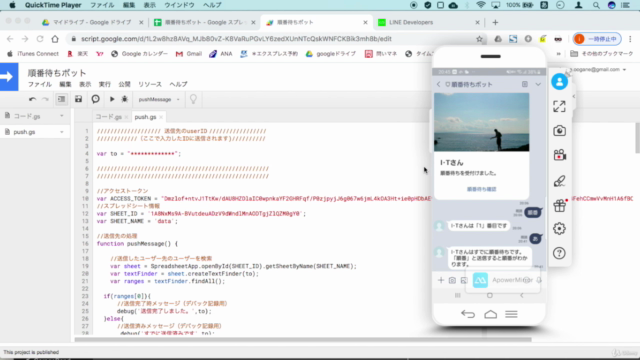Save the script with the floppy disk icon
Screen dimensions: 640x360
[x=78, y=99]
